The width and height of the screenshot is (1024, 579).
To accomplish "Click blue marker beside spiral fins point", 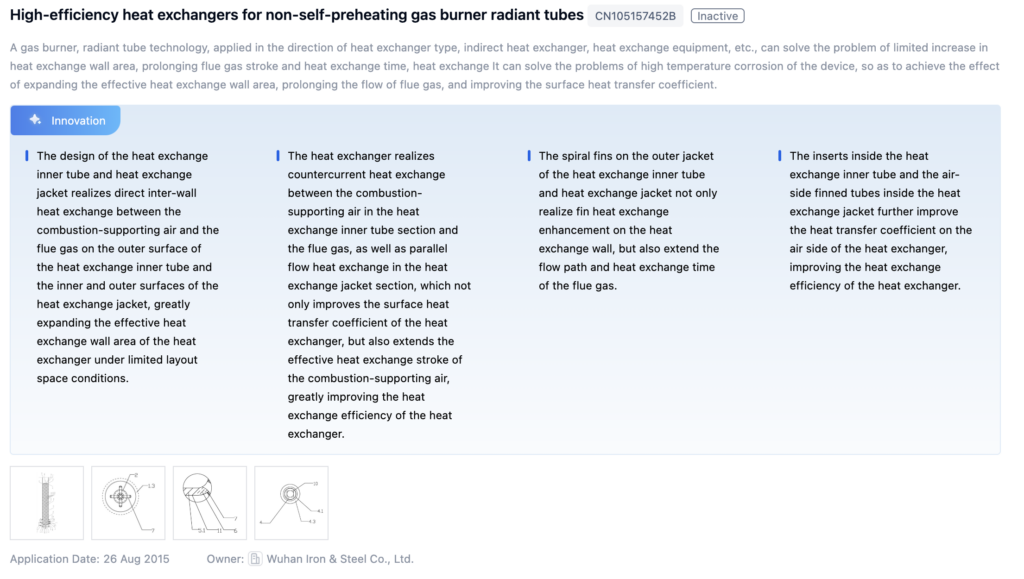I will [529, 156].
